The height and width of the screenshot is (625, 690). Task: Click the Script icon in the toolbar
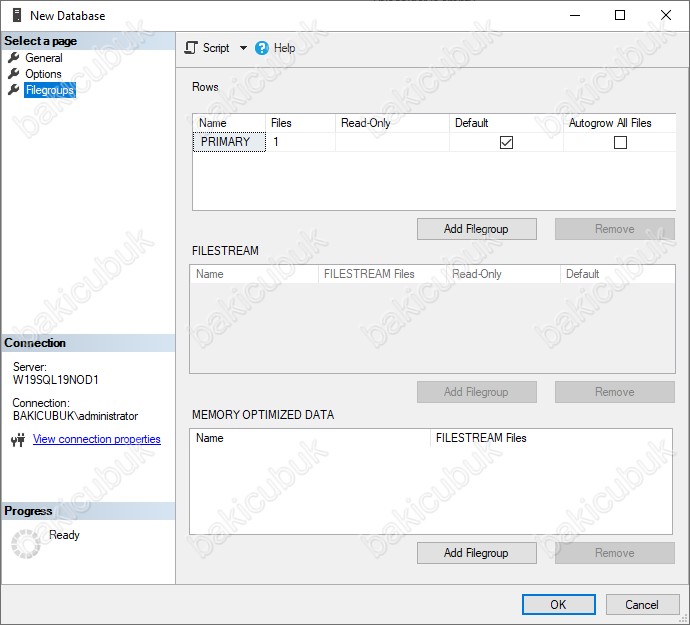tap(191, 48)
